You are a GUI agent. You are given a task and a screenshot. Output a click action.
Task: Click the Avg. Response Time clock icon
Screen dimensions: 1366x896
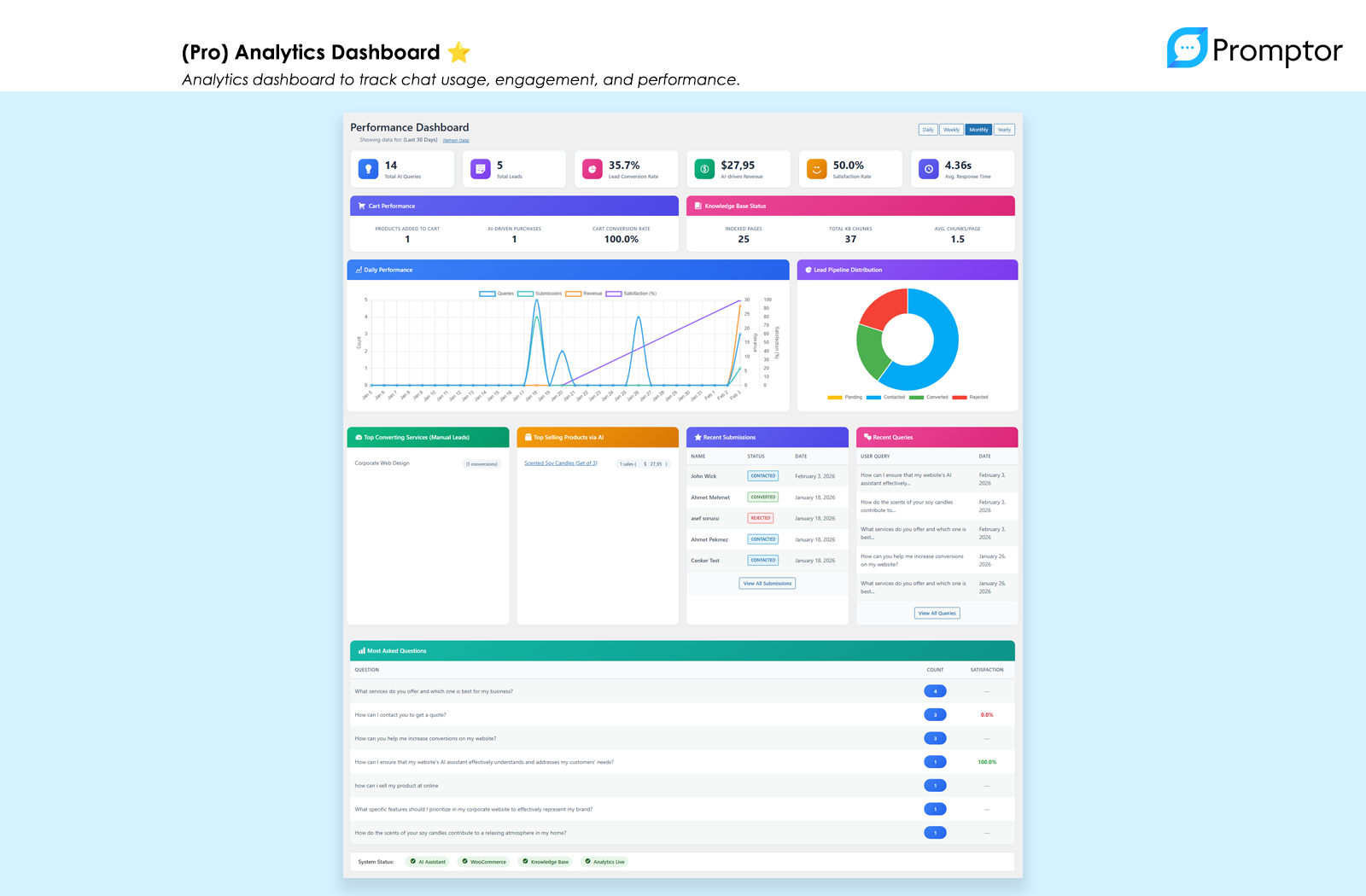tap(929, 169)
